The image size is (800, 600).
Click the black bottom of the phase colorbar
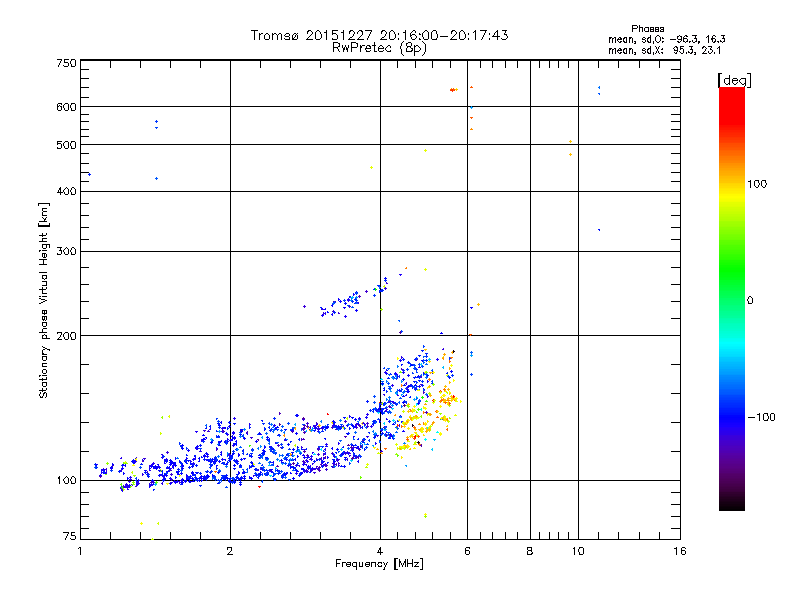(x=732, y=503)
